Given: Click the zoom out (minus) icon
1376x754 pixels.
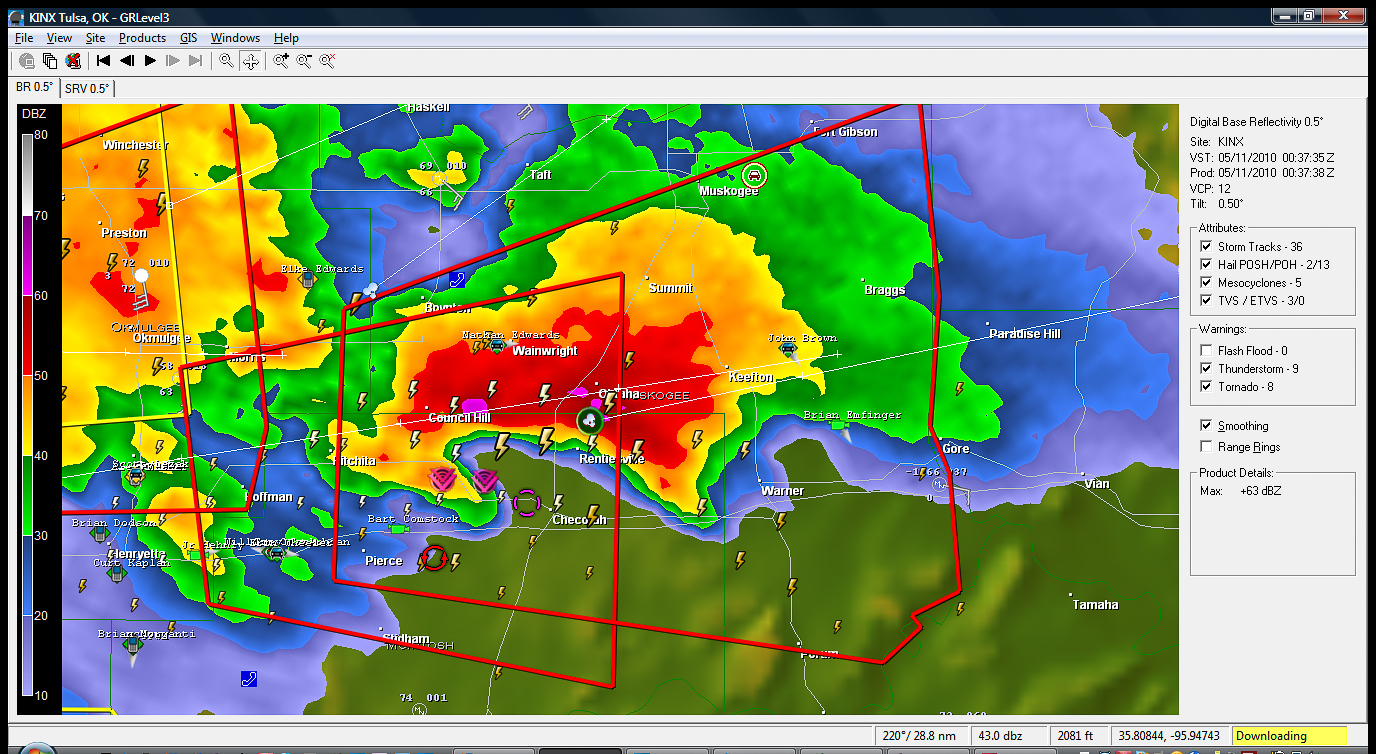Looking at the screenshot, I should pyautogui.click(x=304, y=61).
